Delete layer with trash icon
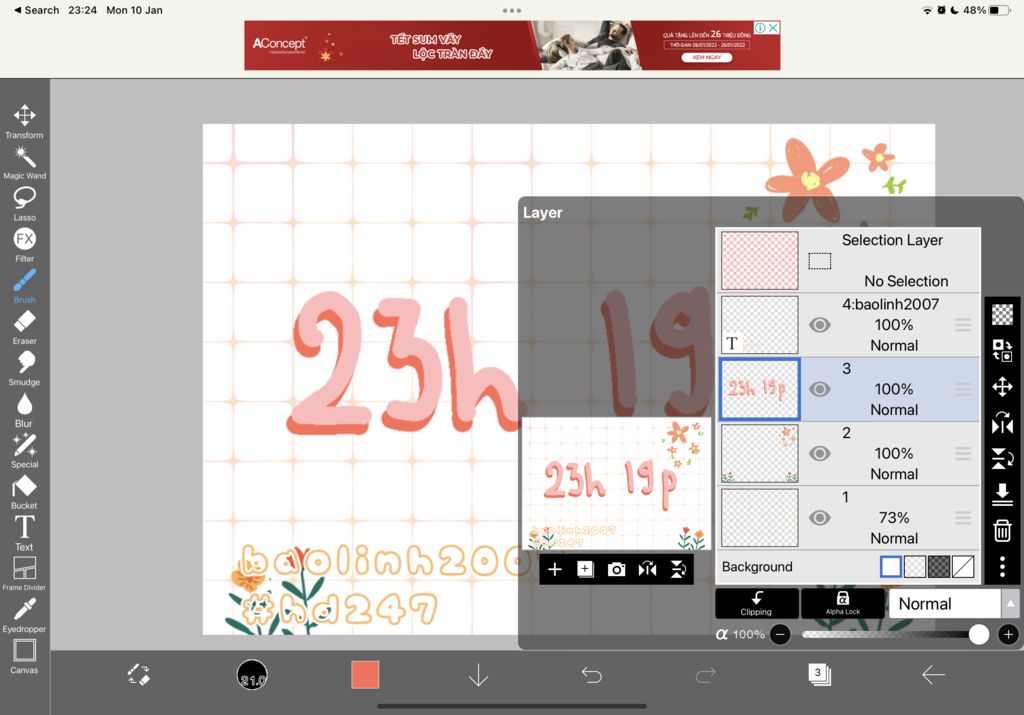The height and width of the screenshot is (715, 1024). click(1002, 530)
